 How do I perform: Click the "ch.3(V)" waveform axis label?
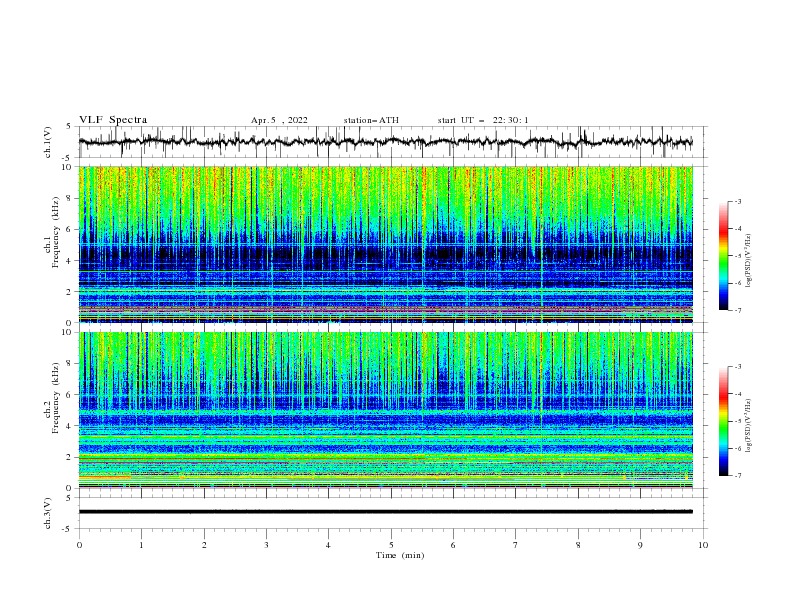48,513
